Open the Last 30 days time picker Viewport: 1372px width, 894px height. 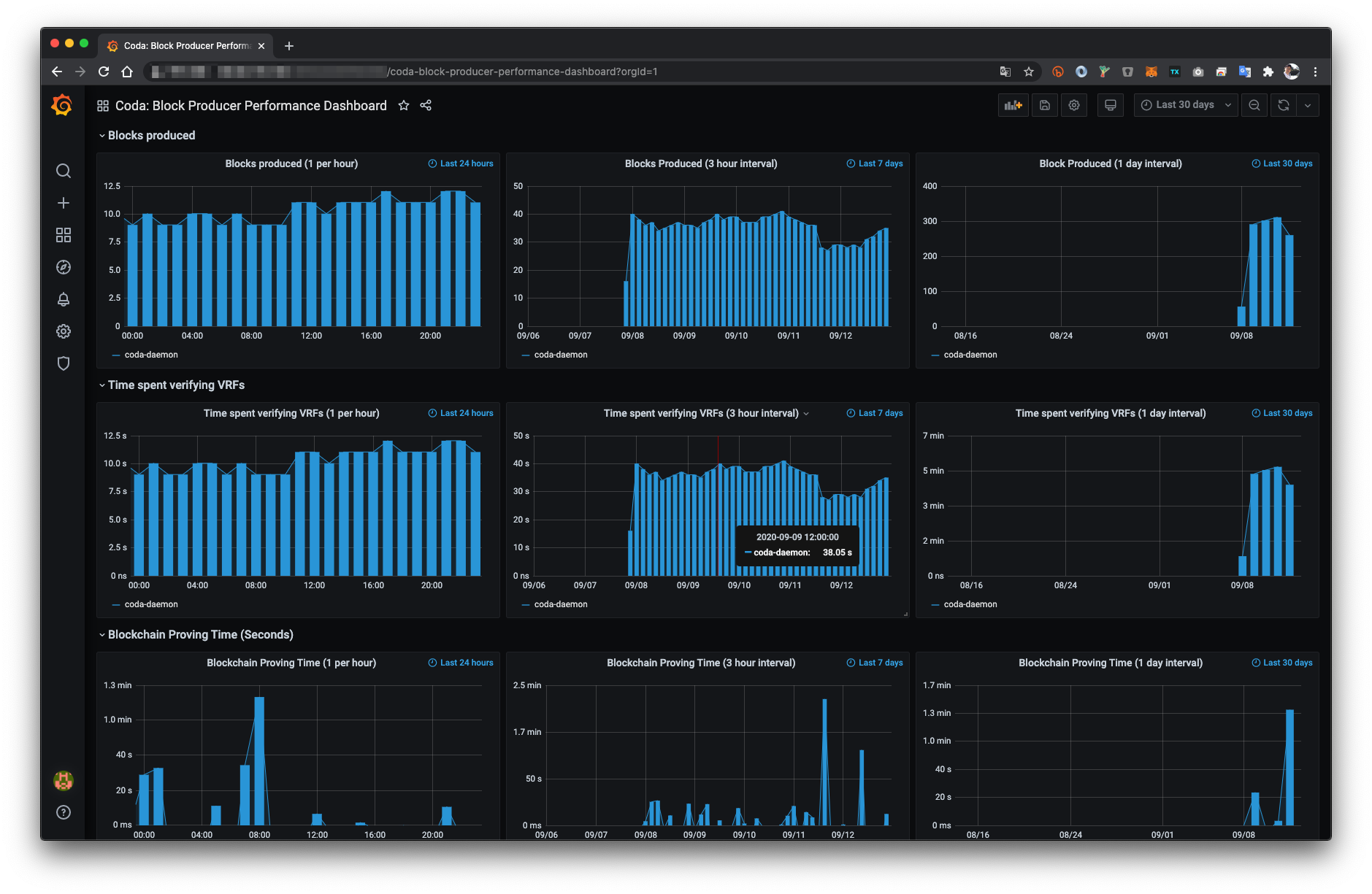pyautogui.click(x=1186, y=105)
